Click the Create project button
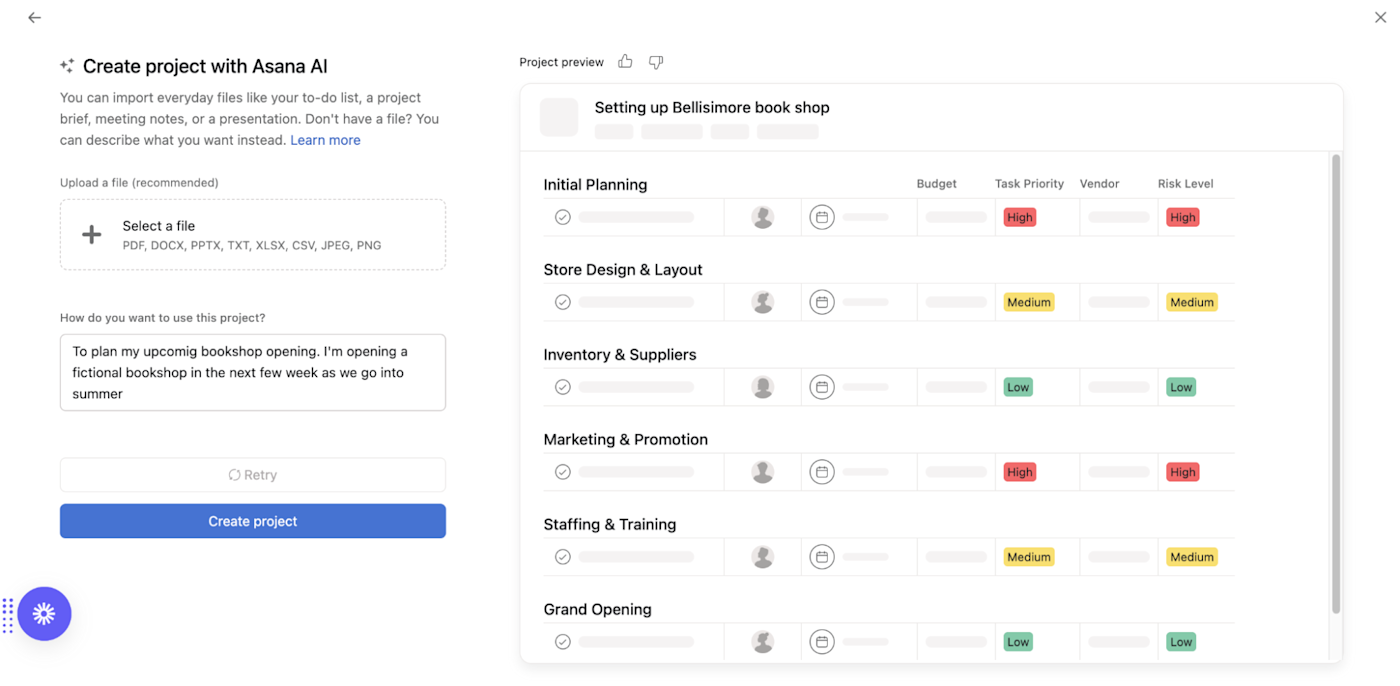The height and width of the screenshot is (686, 1400). click(x=253, y=521)
